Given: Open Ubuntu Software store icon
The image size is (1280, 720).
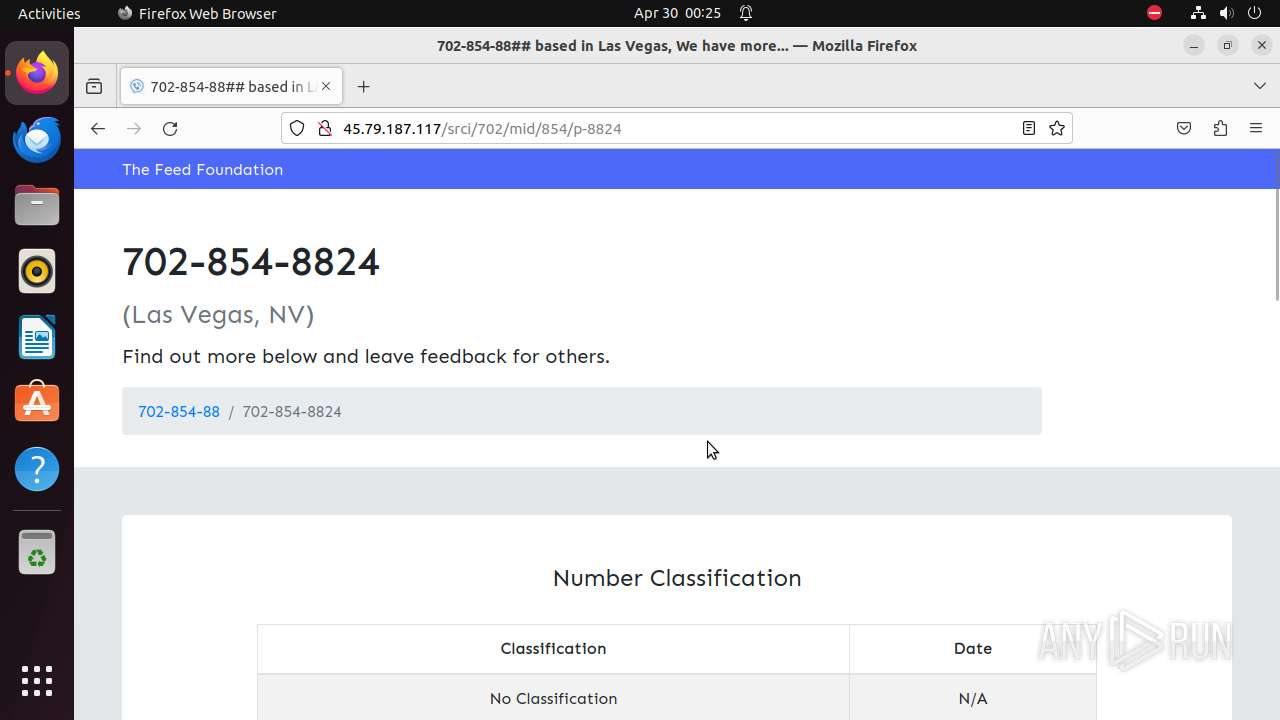Looking at the screenshot, I should coord(37,403).
